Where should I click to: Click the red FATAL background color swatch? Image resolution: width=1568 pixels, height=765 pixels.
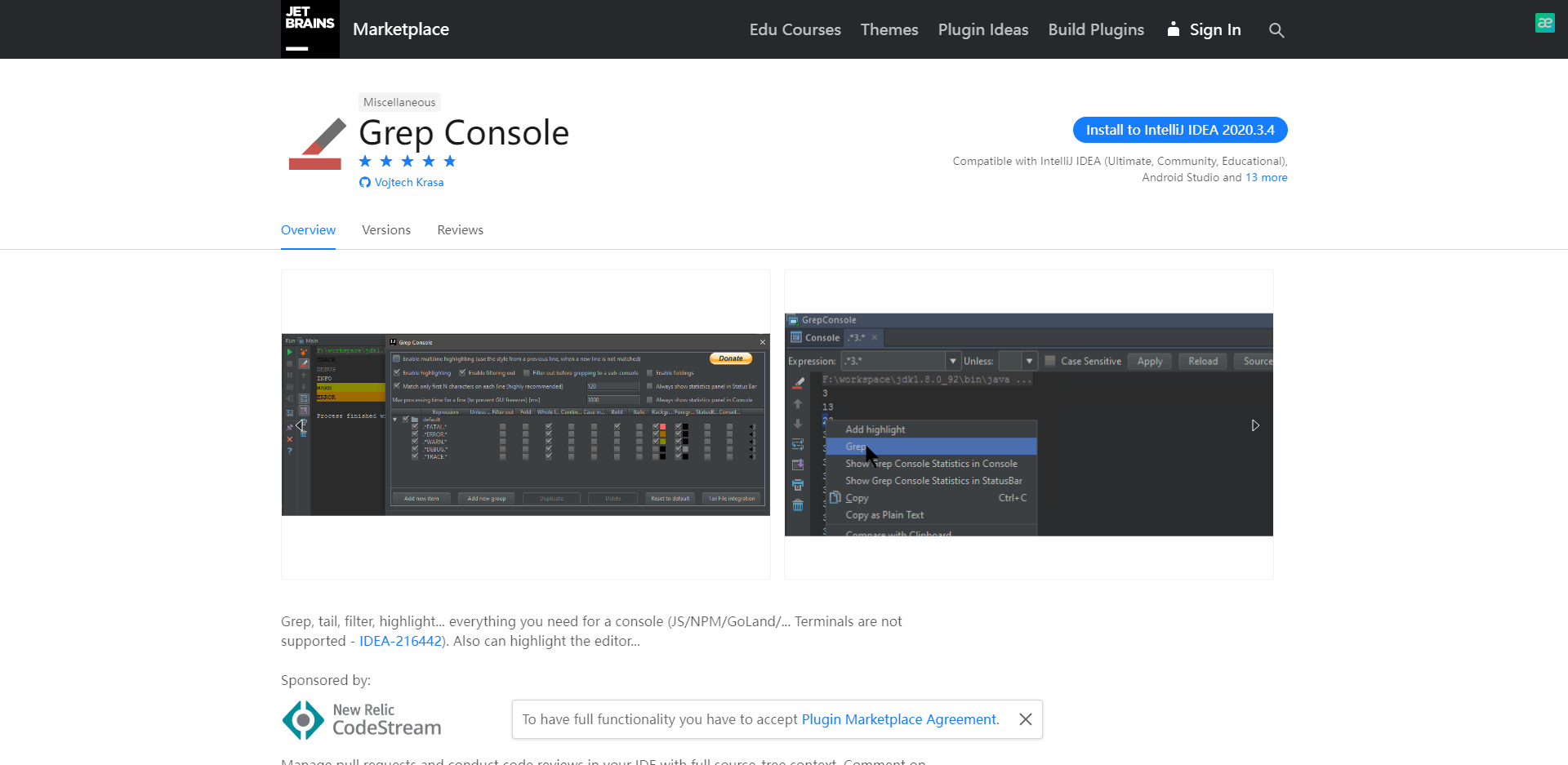coord(662,426)
